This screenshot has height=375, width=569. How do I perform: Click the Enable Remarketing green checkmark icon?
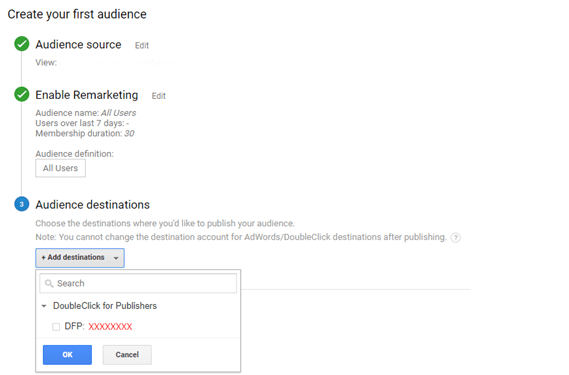22,94
